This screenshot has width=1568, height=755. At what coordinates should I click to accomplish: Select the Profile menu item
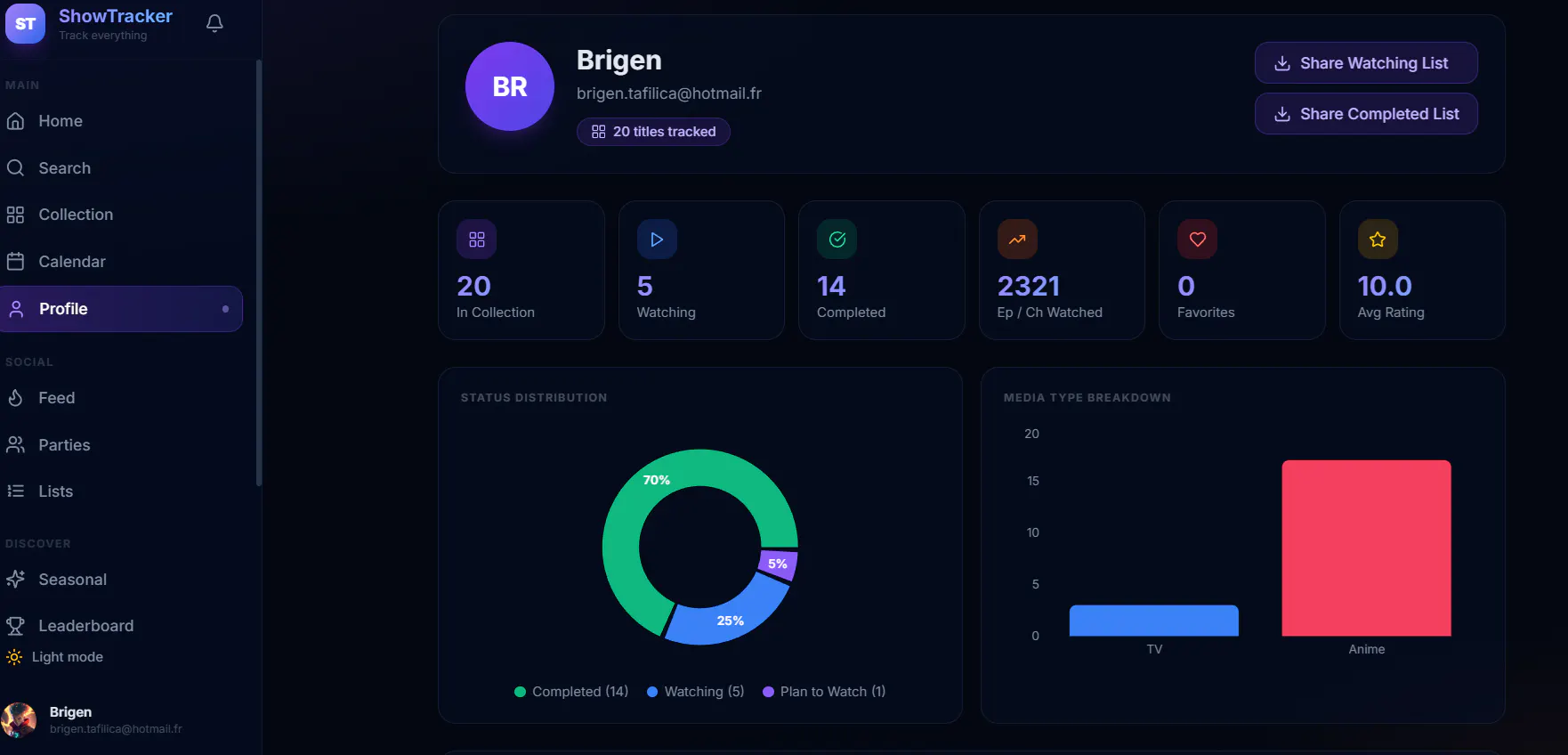(121, 309)
